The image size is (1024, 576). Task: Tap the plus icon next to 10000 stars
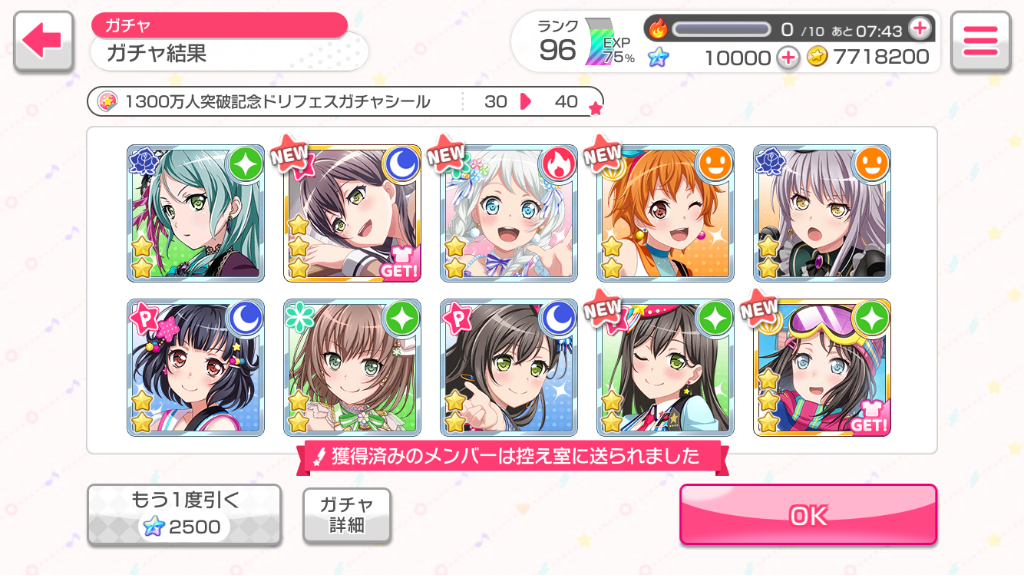788,57
